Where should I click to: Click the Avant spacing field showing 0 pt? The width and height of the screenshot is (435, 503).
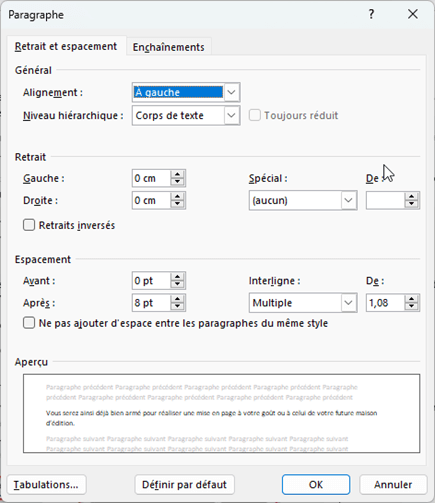click(152, 281)
